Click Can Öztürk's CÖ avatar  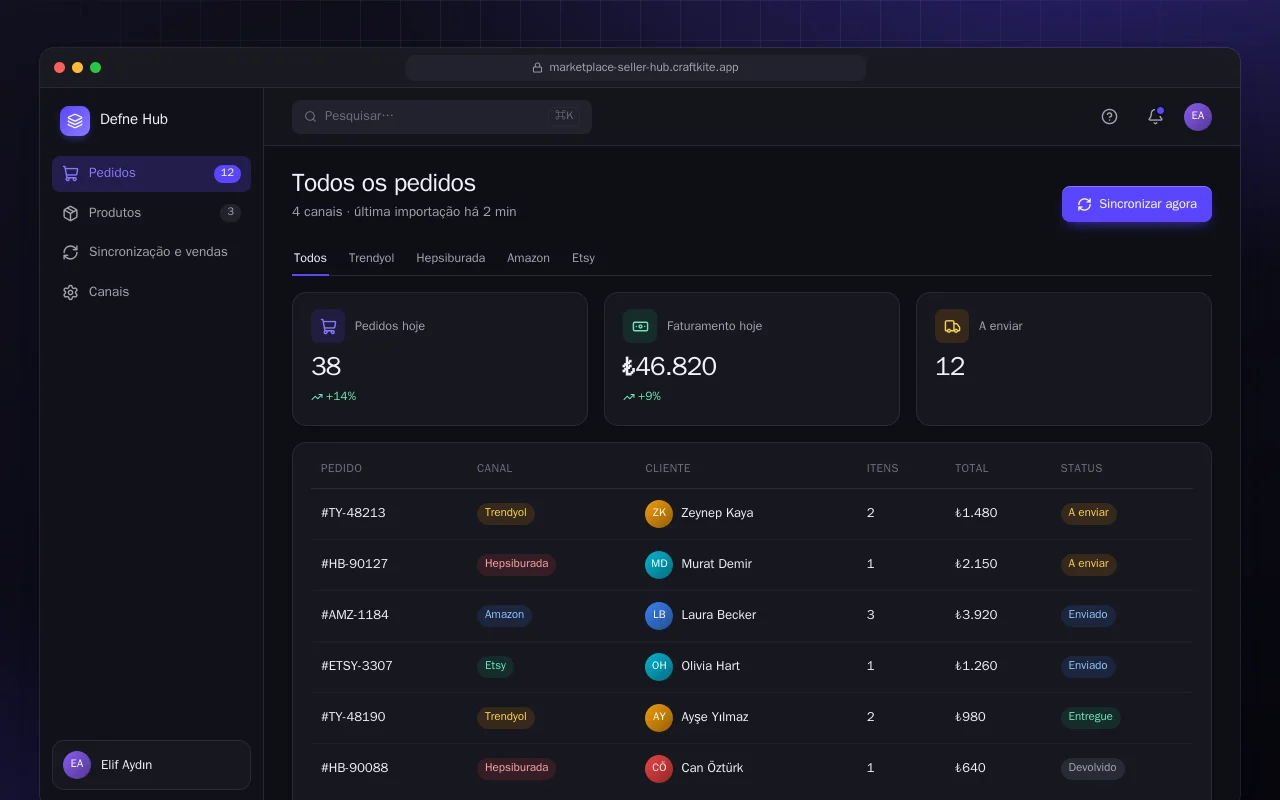tap(659, 768)
